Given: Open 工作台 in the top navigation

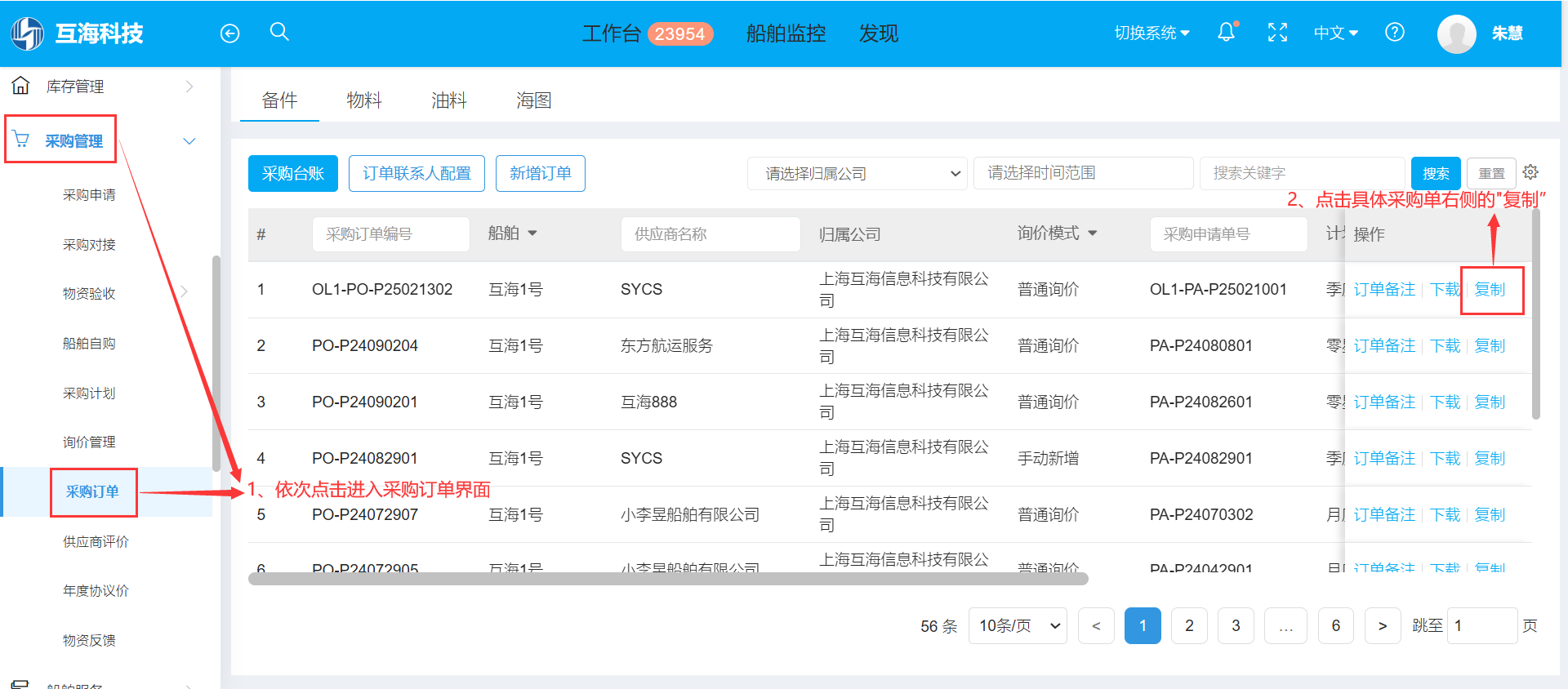Looking at the screenshot, I should 612,33.
